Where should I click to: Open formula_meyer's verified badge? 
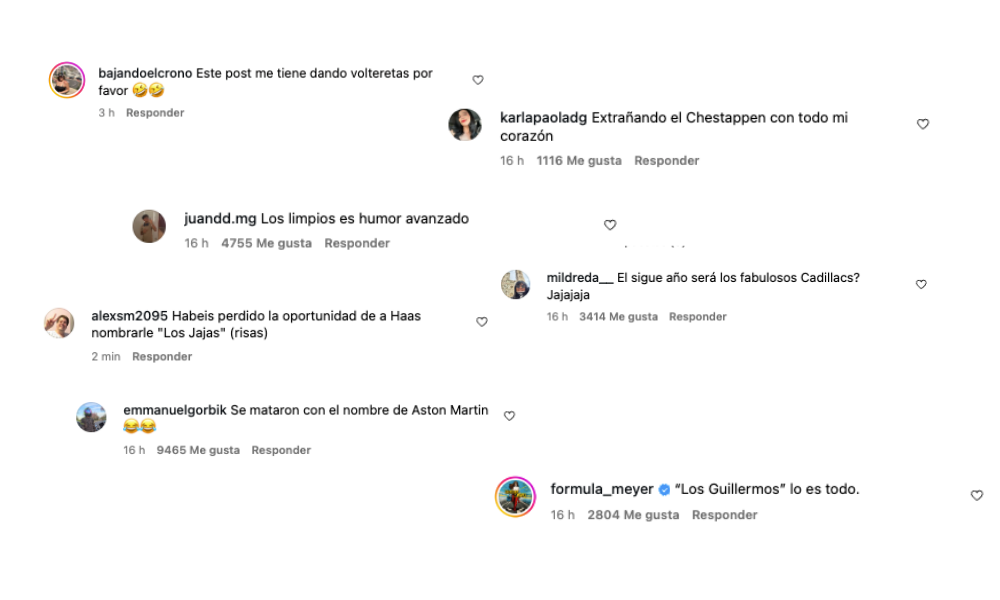point(664,490)
